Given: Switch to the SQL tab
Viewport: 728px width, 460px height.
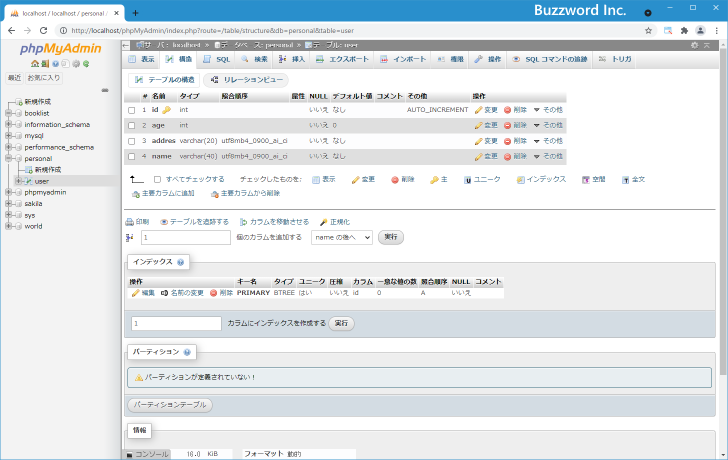Looking at the screenshot, I should tap(217, 60).
